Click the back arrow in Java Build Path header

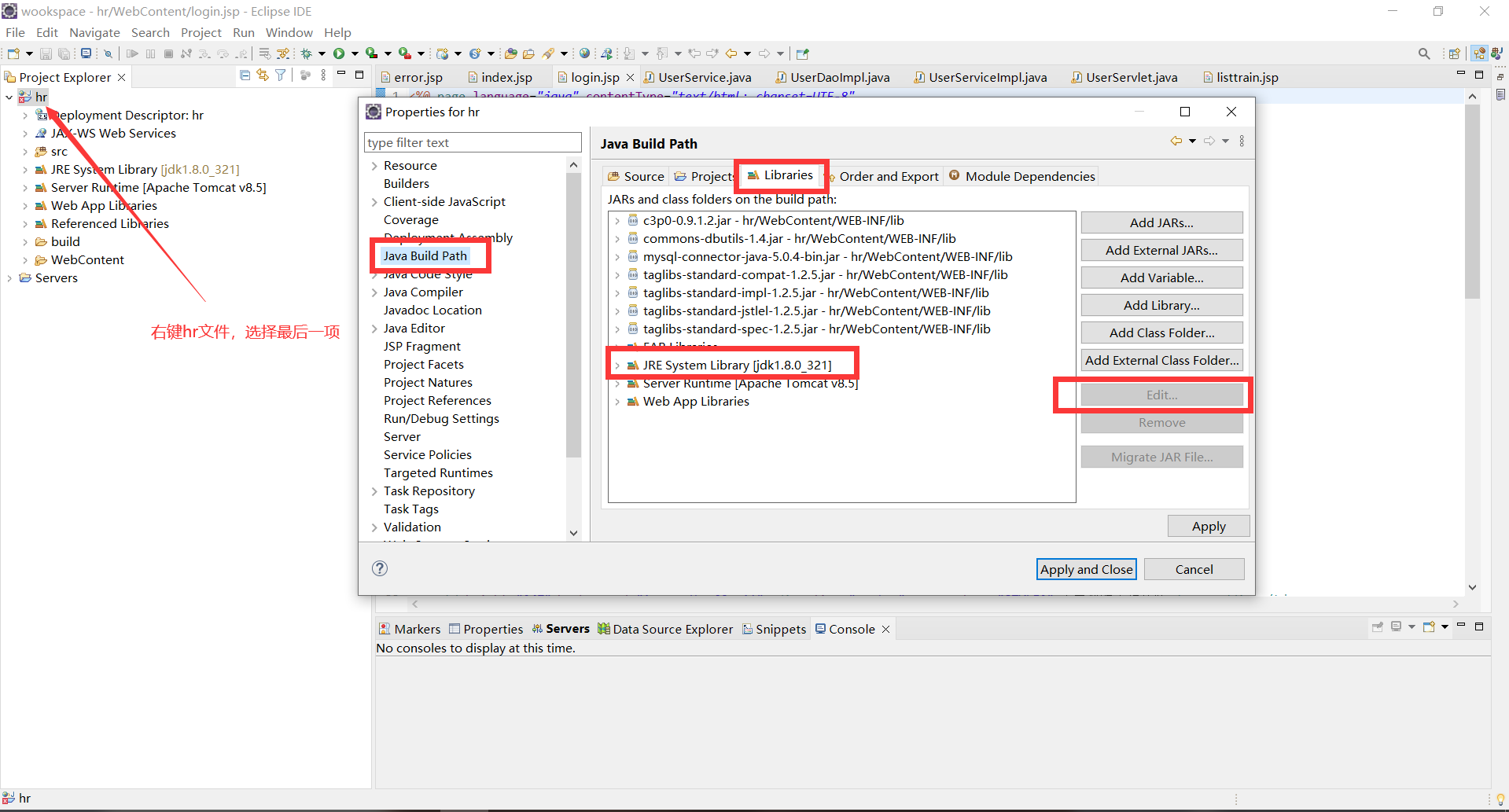point(1176,141)
